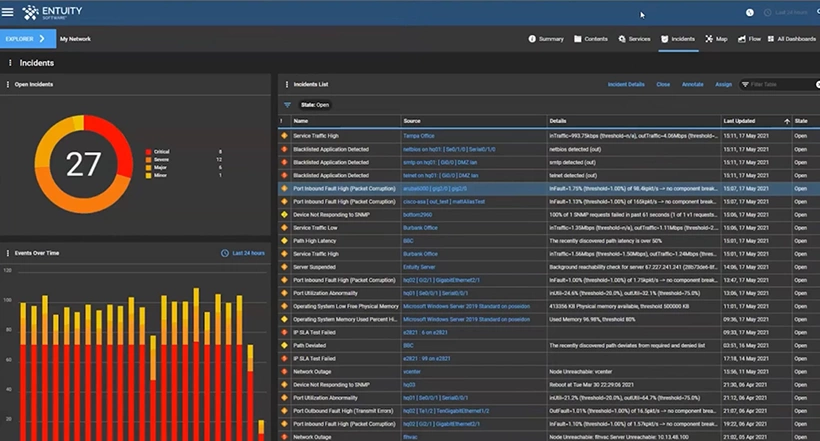Viewport: 820px width, 441px height.
Task: Open the hamburger main menu
Action: (x=7, y=11)
